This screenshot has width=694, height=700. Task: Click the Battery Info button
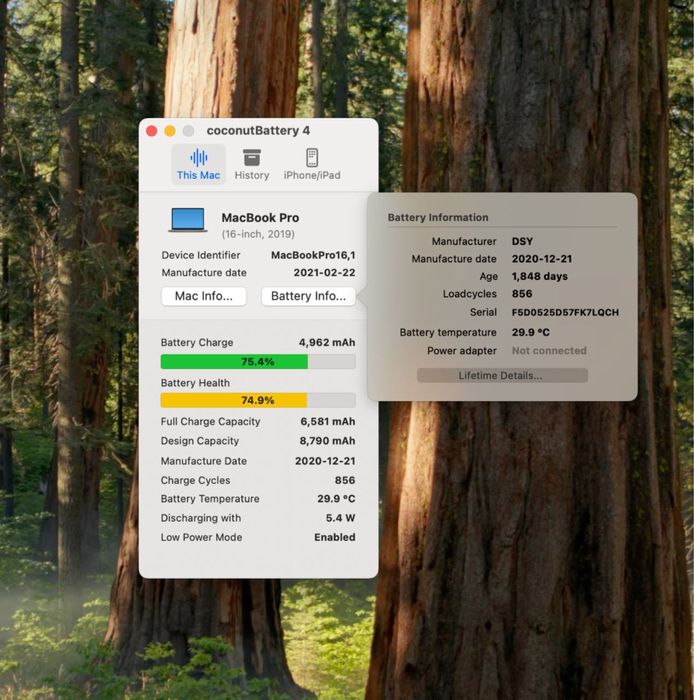(x=308, y=296)
